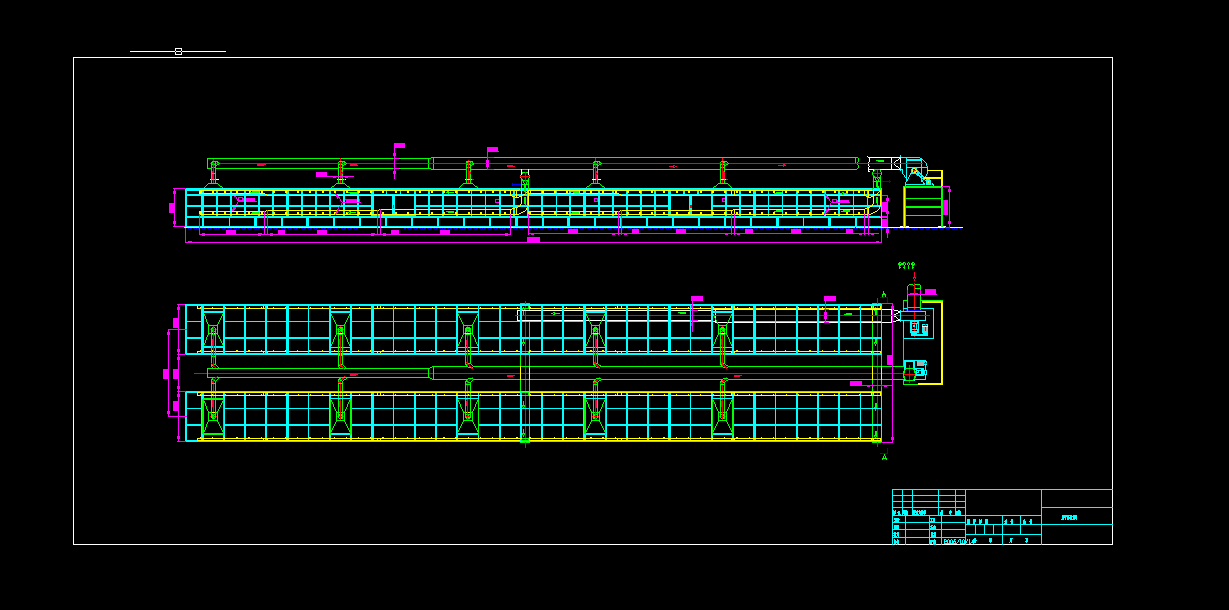1229x610 pixels.
Task: Select the section marker A below the plan view
Action: point(884,457)
